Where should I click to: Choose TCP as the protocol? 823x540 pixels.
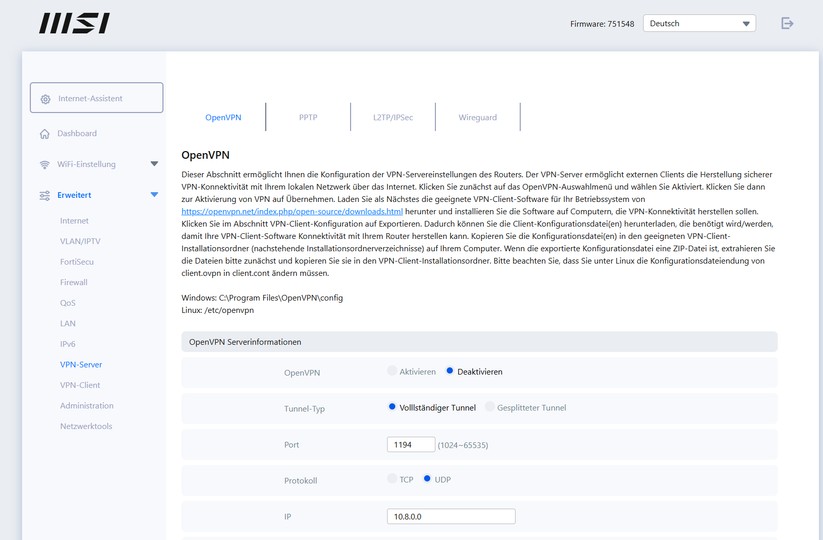[x=392, y=479]
